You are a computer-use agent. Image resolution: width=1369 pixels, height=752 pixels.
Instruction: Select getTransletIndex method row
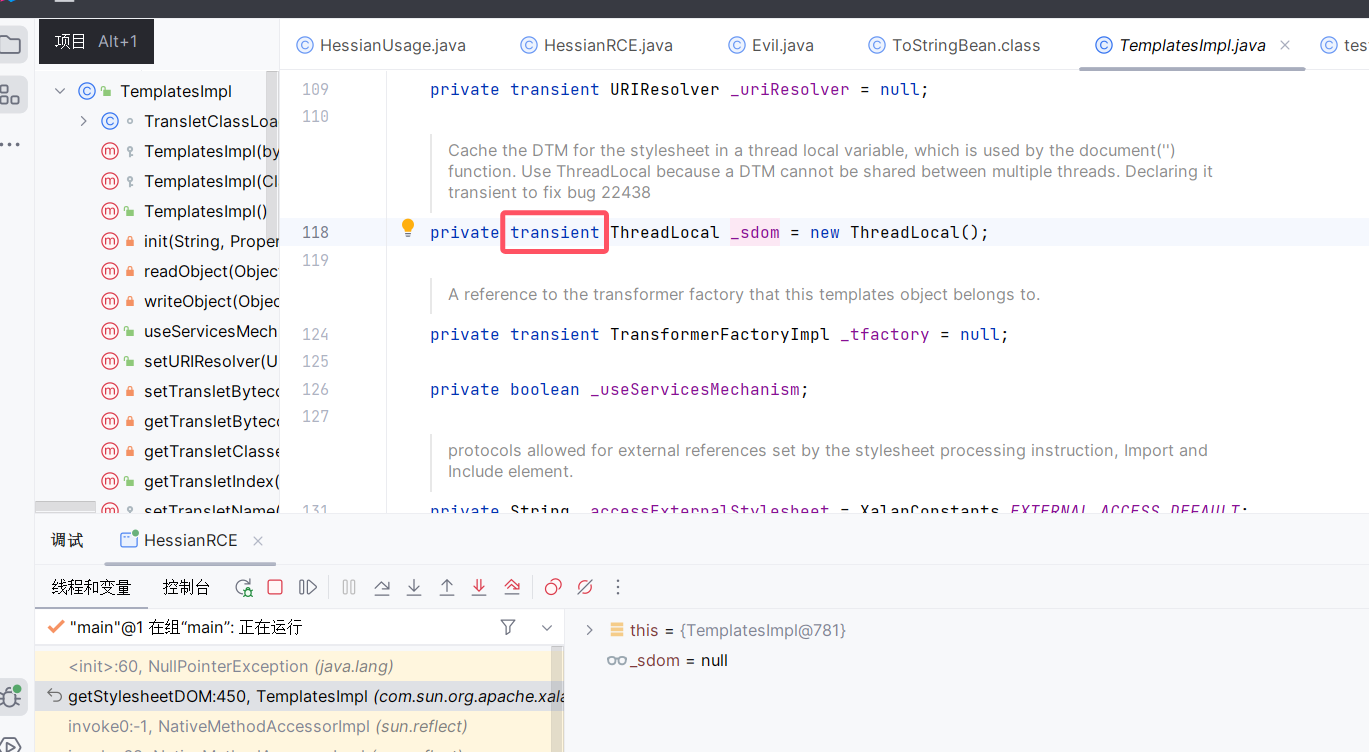(190, 481)
